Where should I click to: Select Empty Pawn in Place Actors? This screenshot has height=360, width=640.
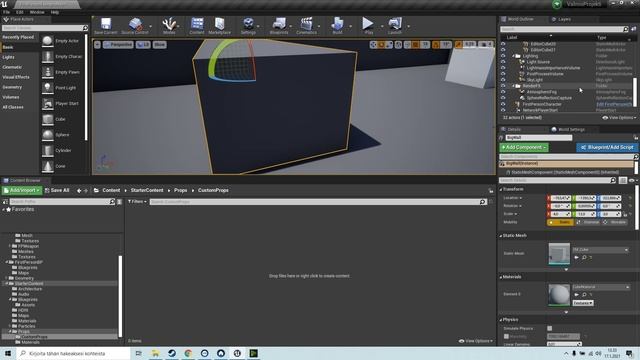(x=63, y=72)
